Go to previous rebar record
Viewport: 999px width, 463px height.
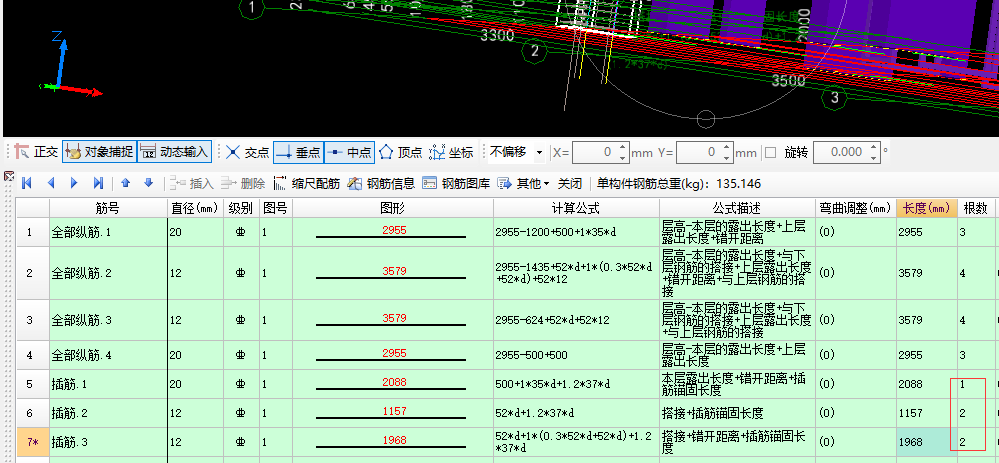tap(51, 183)
